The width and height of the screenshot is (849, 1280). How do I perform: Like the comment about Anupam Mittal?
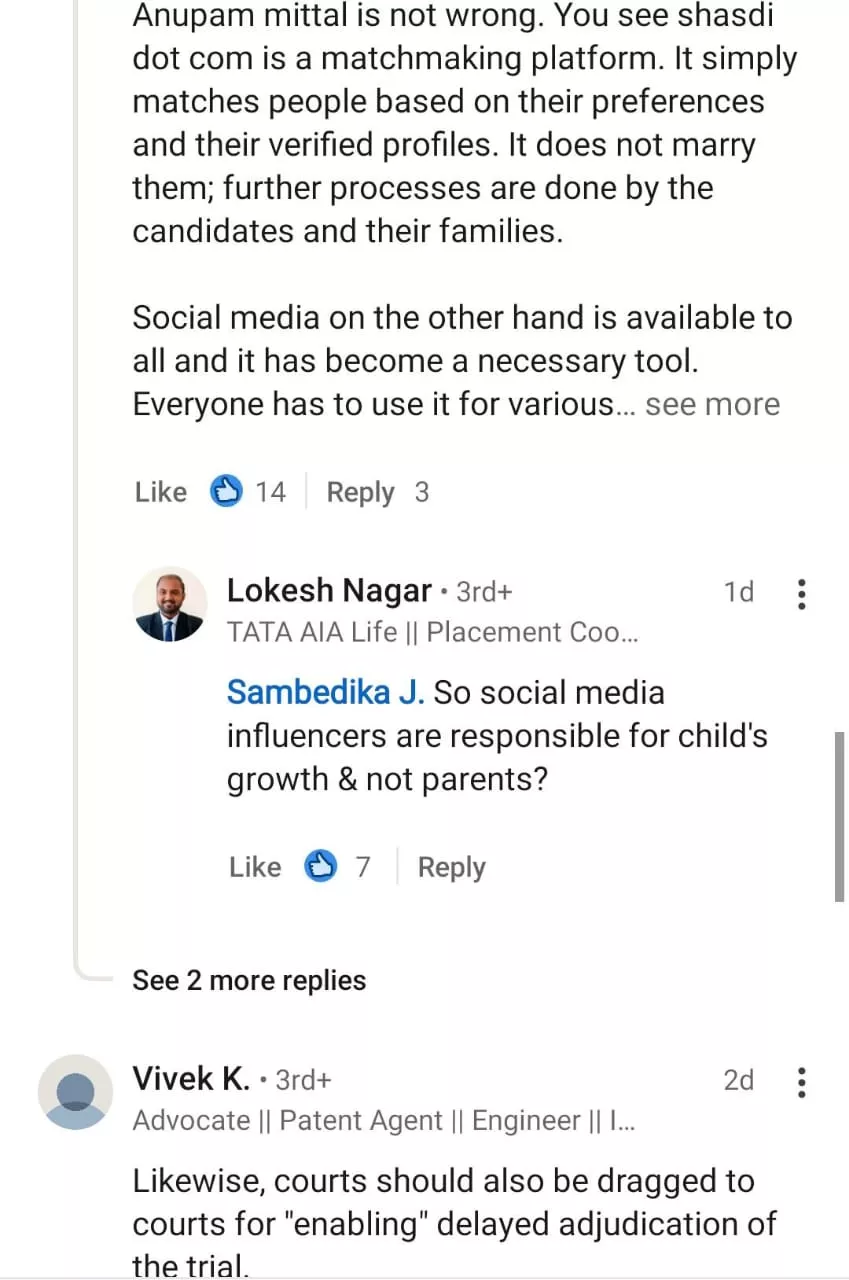161,492
